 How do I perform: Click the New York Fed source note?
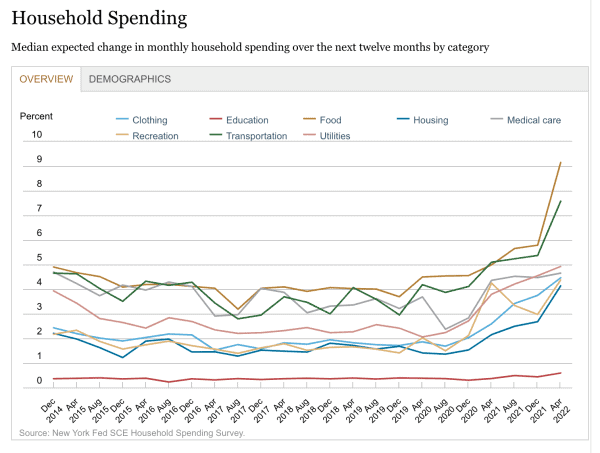(131, 433)
